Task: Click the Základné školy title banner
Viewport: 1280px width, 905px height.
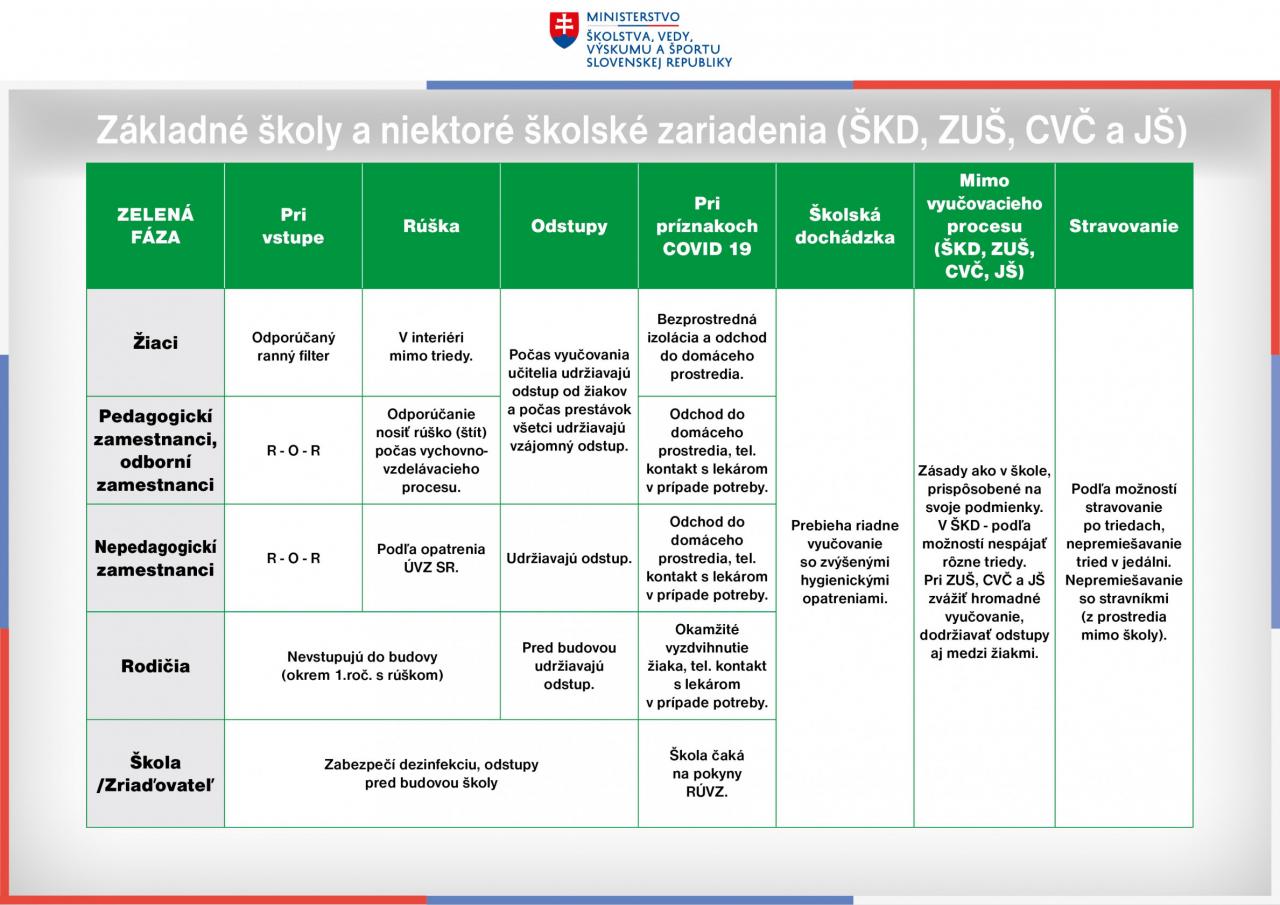Action: (x=640, y=131)
